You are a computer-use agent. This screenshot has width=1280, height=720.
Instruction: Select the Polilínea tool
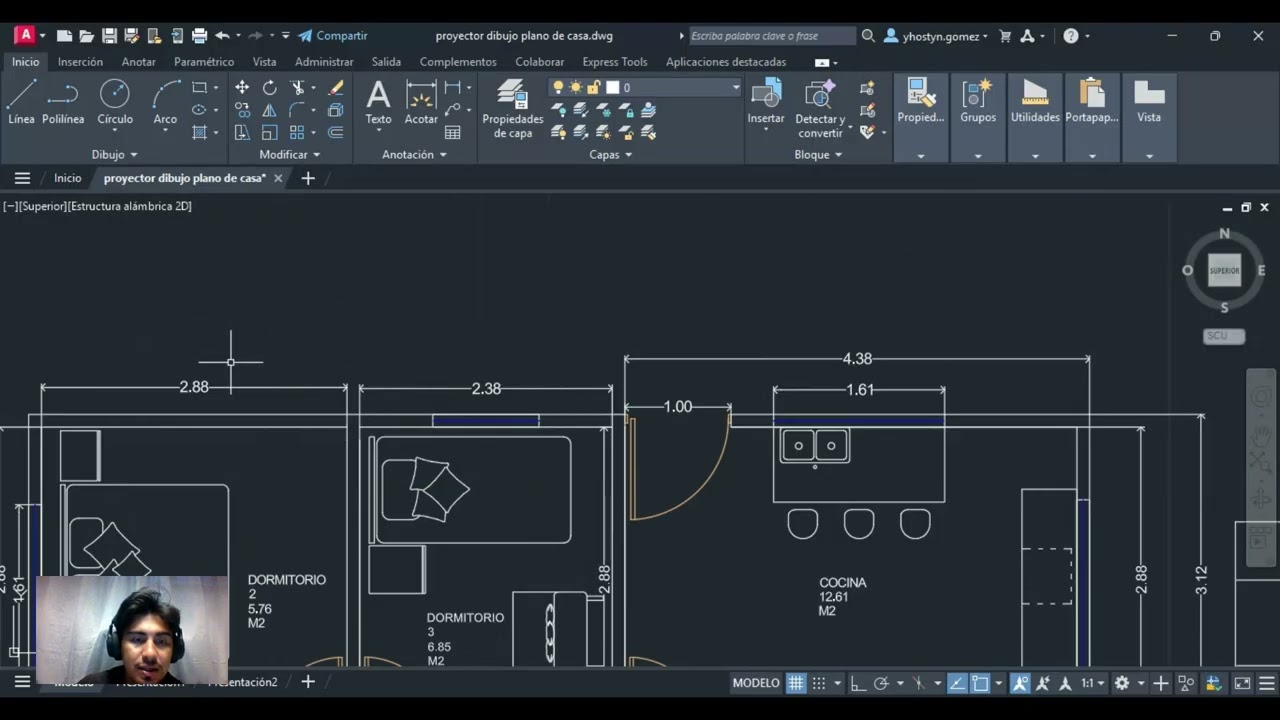(x=63, y=103)
